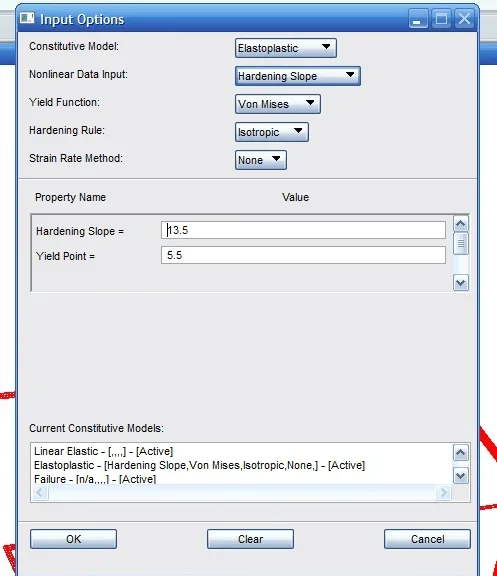
Task: Click the models list scroll-left arrow
Action: [40, 492]
